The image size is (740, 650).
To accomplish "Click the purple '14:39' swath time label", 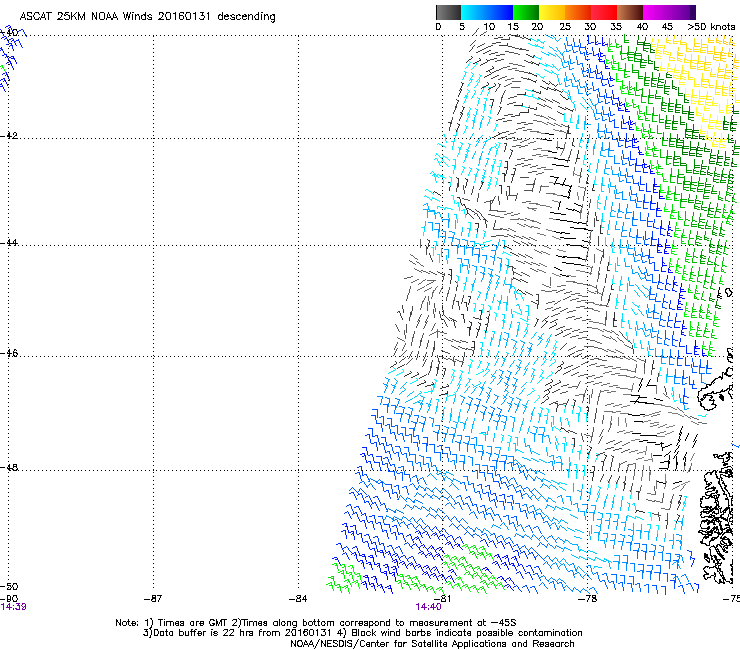I will pyautogui.click(x=13, y=607).
